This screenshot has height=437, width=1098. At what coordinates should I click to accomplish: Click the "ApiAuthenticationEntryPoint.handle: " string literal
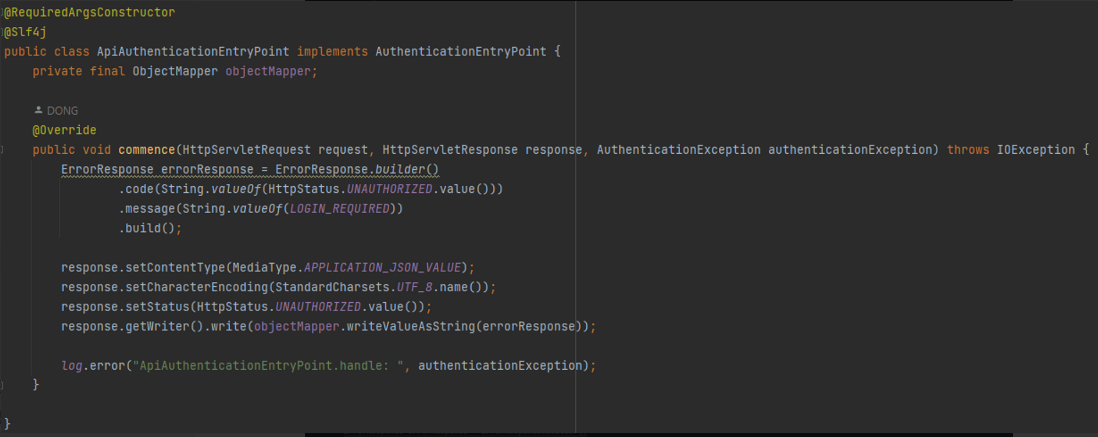click(268, 366)
